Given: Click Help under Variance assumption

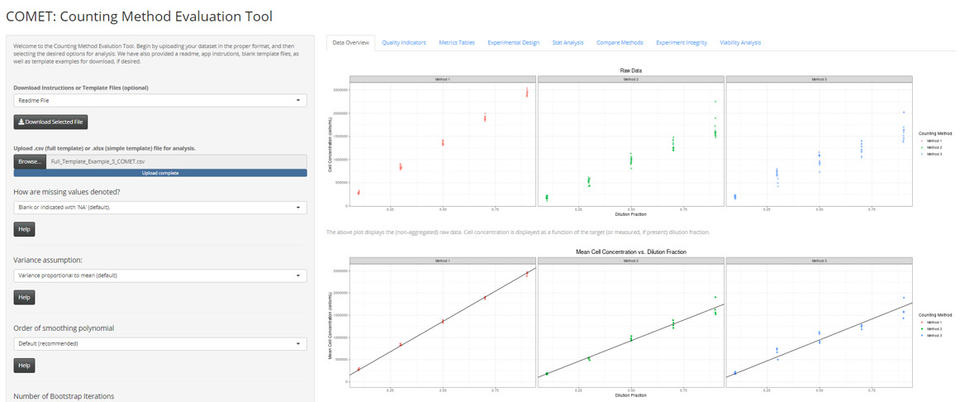Looking at the screenshot, I should tap(24, 297).
